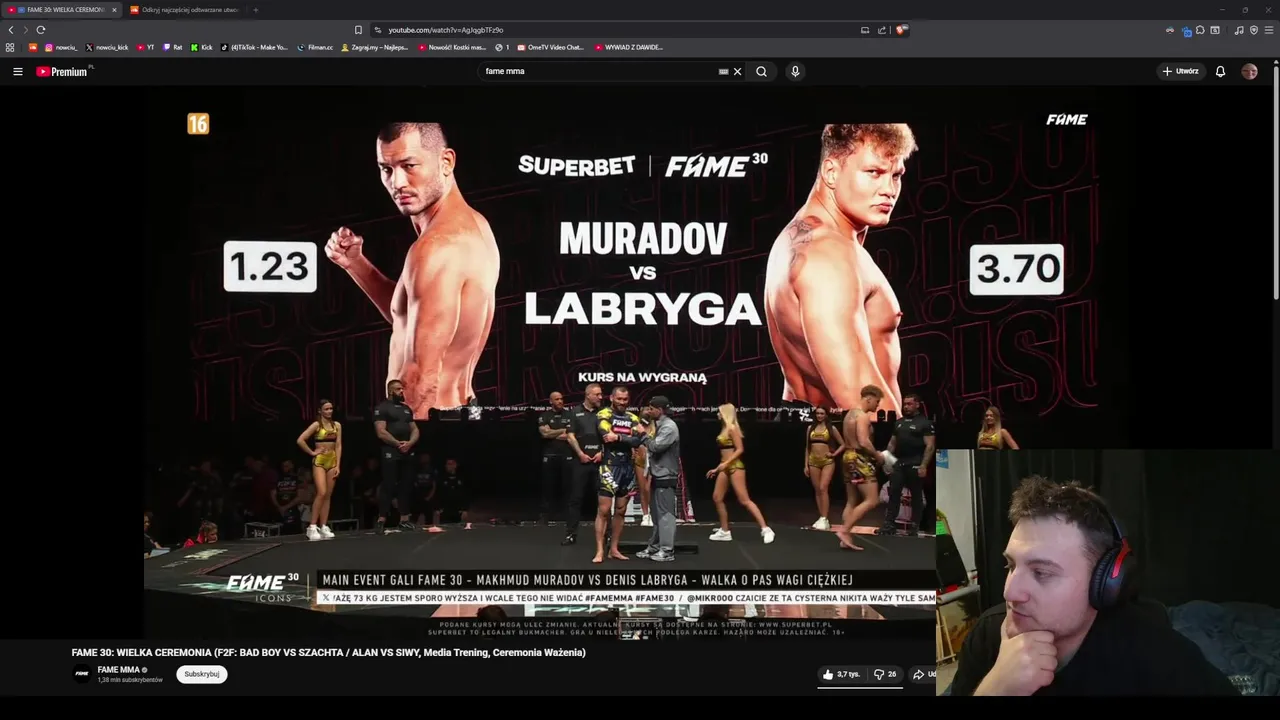The height and width of the screenshot is (720, 1280).
Task: Go forward with the browser forward arrow
Action: (25, 30)
